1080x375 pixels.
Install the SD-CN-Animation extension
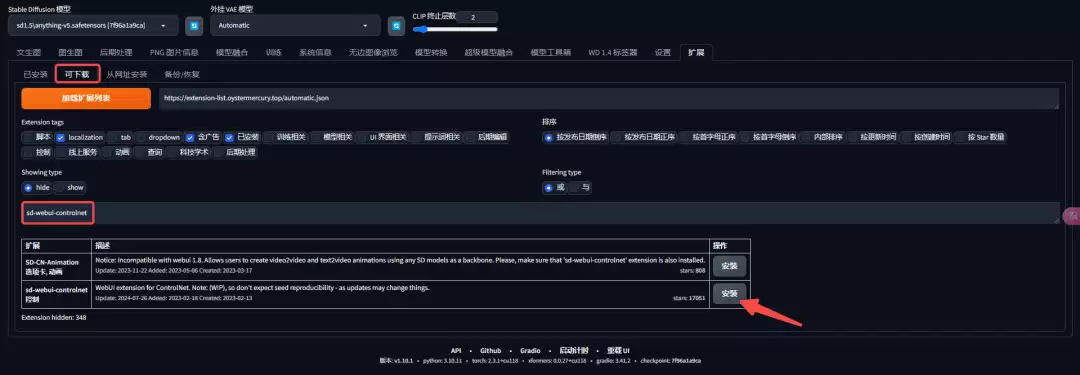click(729, 265)
